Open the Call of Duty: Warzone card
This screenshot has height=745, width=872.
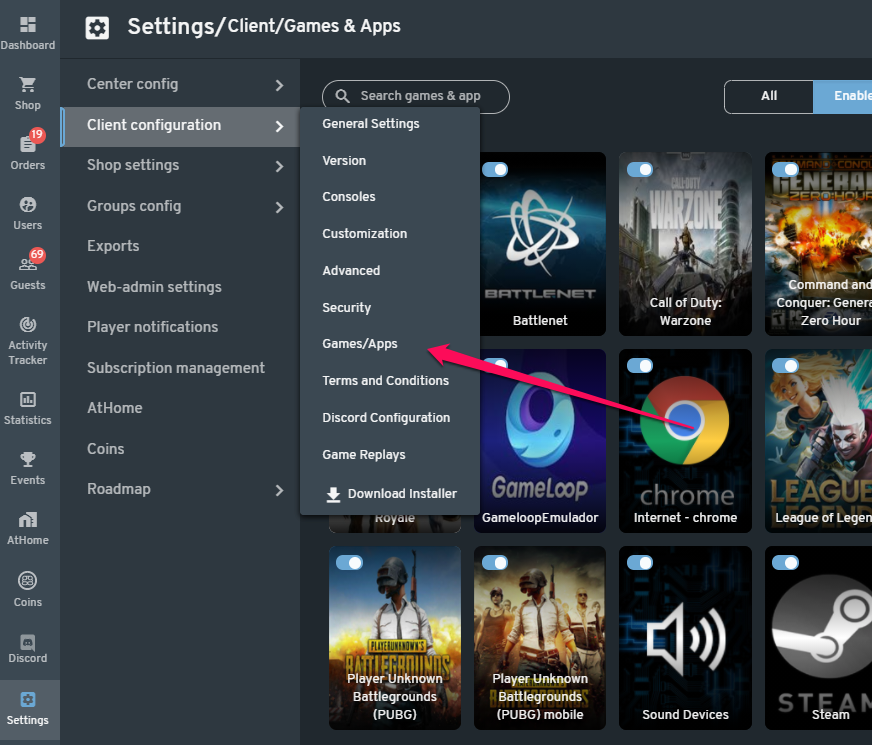pos(685,244)
